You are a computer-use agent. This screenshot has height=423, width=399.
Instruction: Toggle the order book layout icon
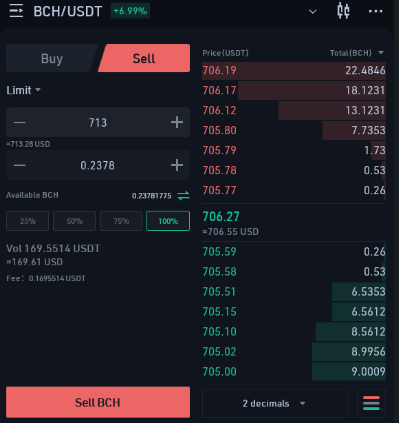click(x=371, y=403)
